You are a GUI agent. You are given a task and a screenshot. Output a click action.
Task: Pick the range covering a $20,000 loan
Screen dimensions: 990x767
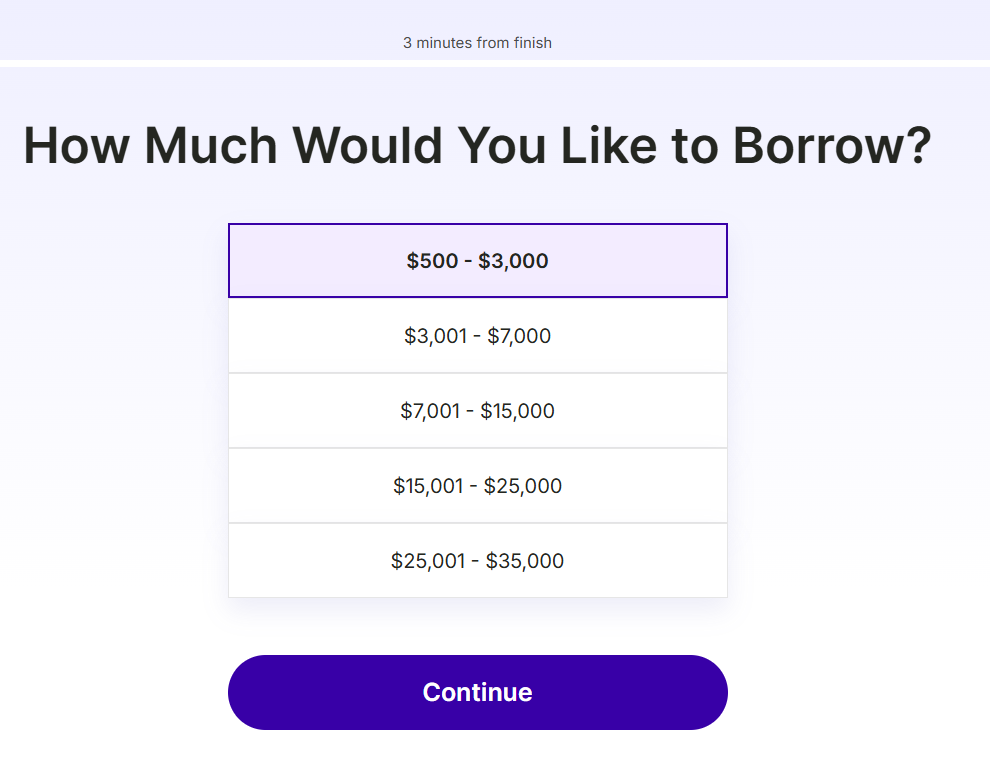pos(477,486)
